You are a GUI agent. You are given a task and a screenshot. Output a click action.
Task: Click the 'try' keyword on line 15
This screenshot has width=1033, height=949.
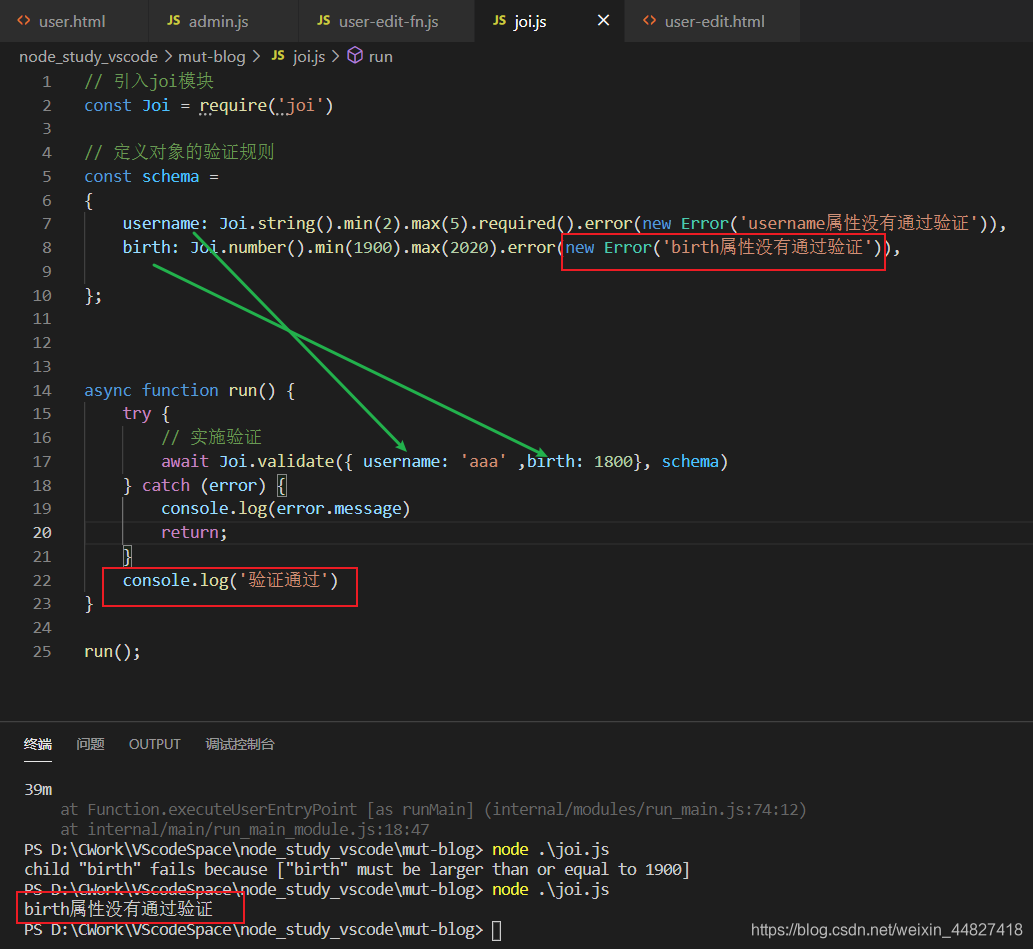(x=136, y=414)
